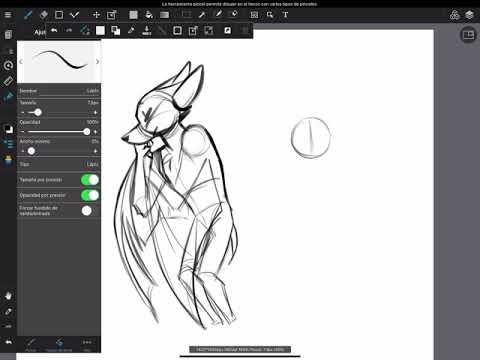Screen dimensions: 480x360
Task: Select the checkmark polyline tool
Action: tap(74, 15)
